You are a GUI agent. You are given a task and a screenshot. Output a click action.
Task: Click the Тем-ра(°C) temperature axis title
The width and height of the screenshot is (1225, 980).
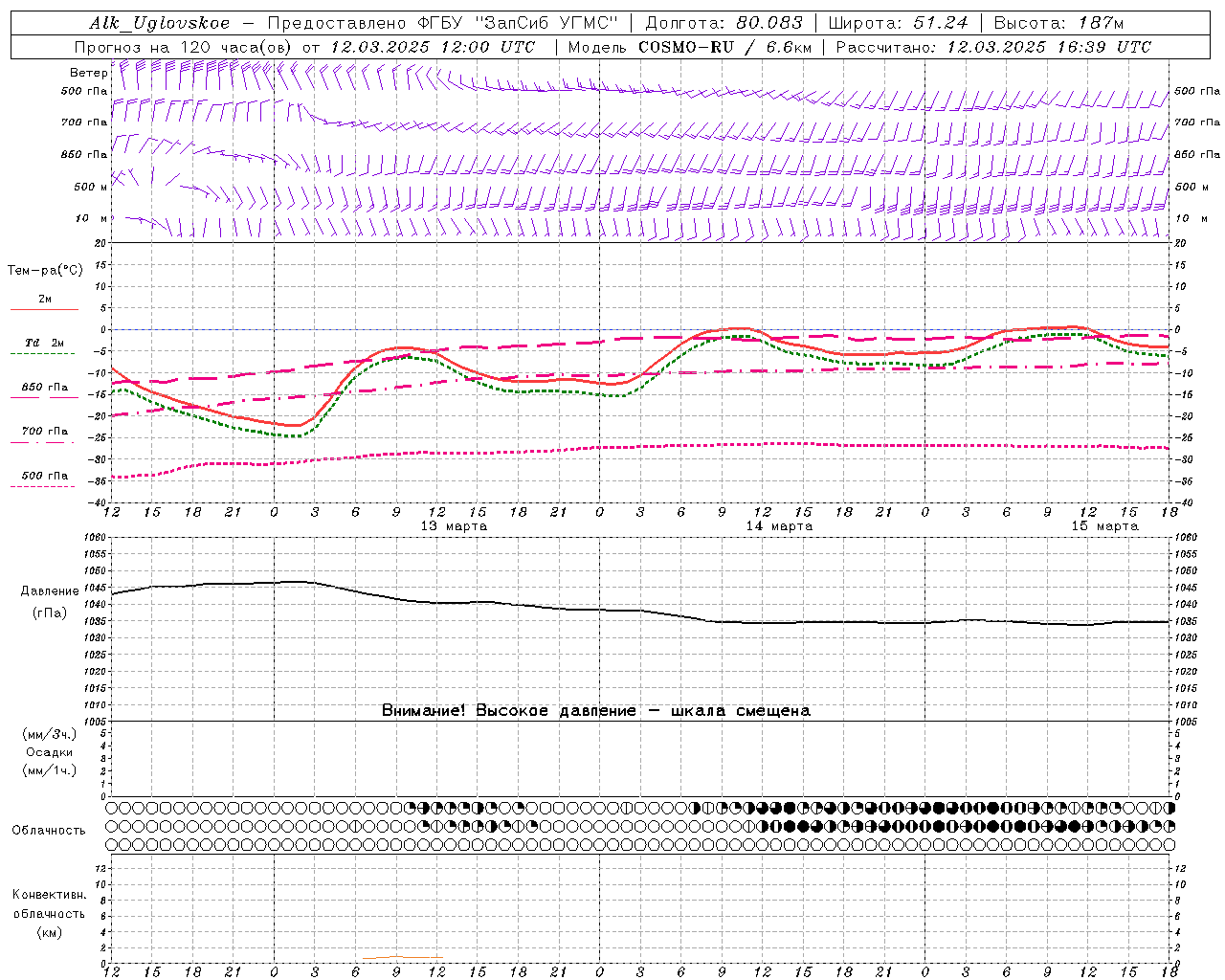45,270
